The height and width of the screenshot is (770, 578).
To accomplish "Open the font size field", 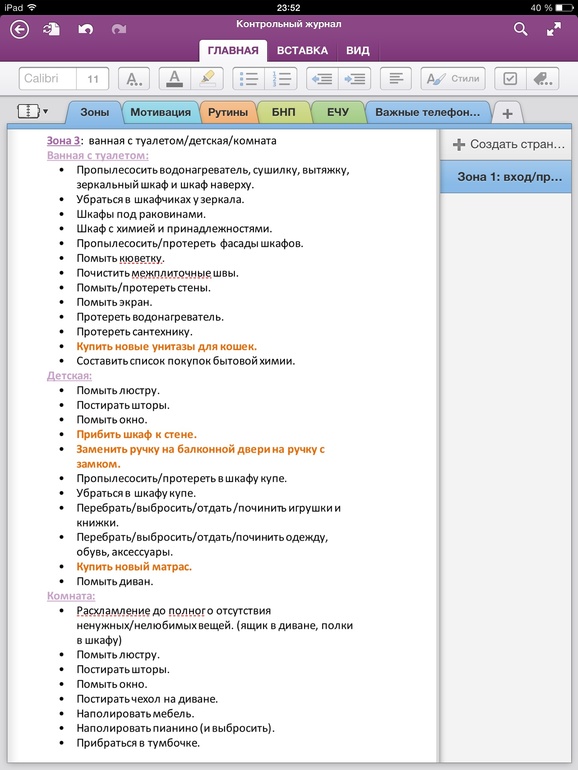I will pyautogui.click(x=93, y=79).
